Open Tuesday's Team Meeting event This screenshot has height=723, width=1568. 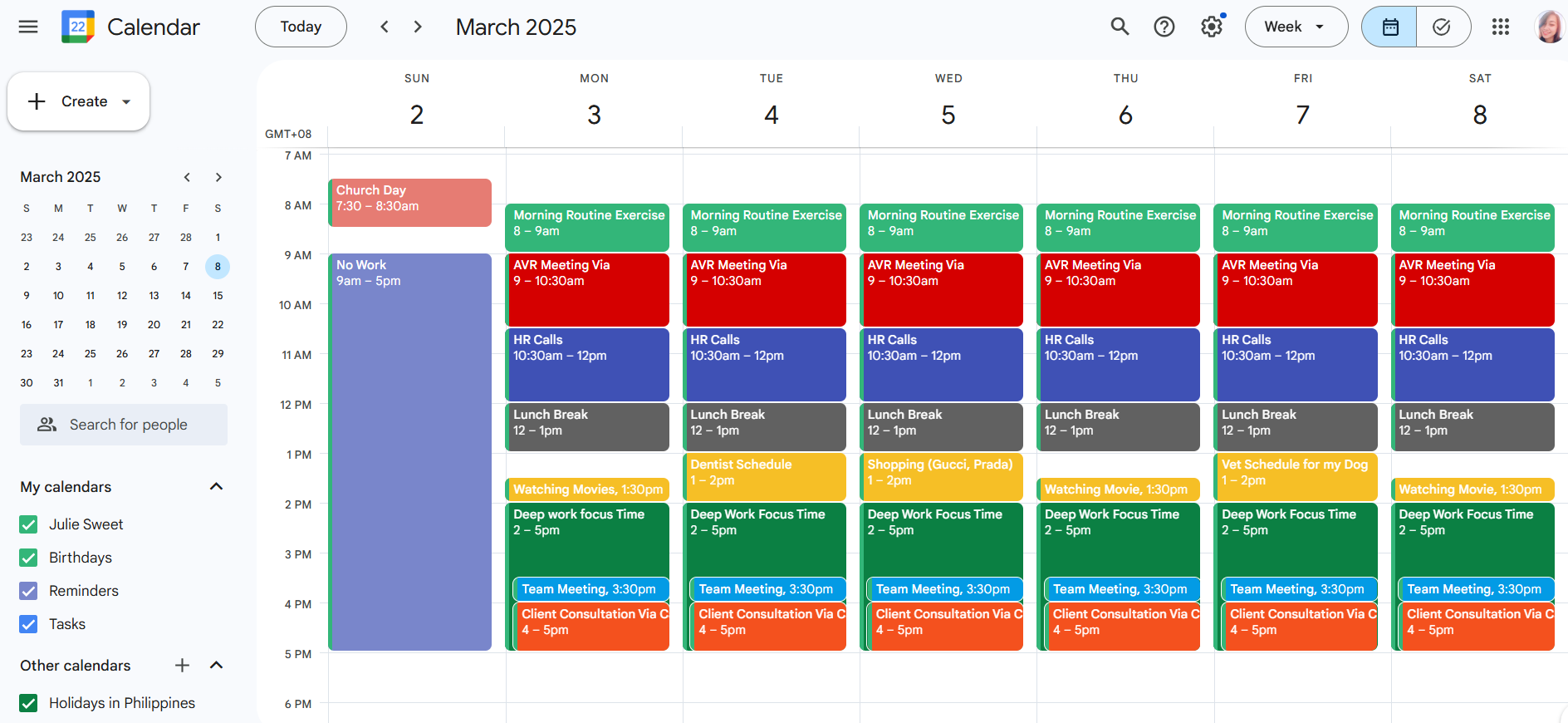pyautogui.click(x=768, y=589)
